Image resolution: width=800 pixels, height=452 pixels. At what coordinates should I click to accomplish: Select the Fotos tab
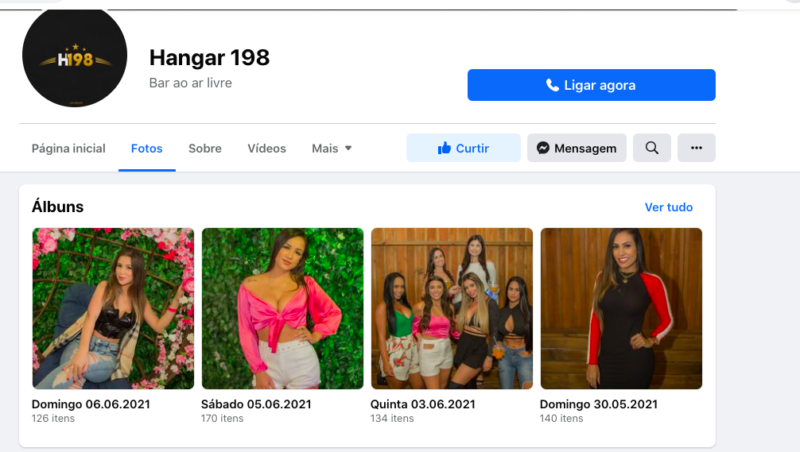tap(147, 148)
